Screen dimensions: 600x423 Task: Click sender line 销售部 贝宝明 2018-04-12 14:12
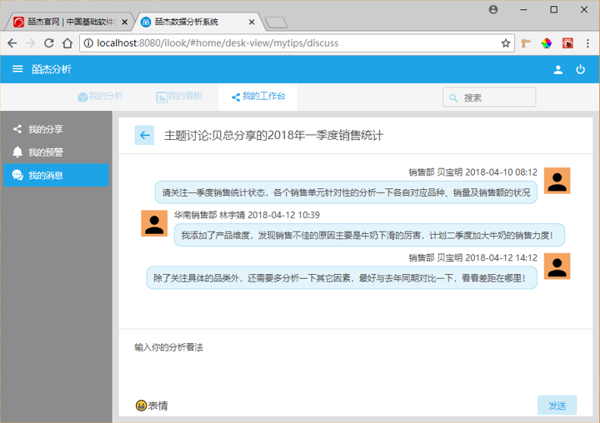pyautogui.click(x=473, y=258)
